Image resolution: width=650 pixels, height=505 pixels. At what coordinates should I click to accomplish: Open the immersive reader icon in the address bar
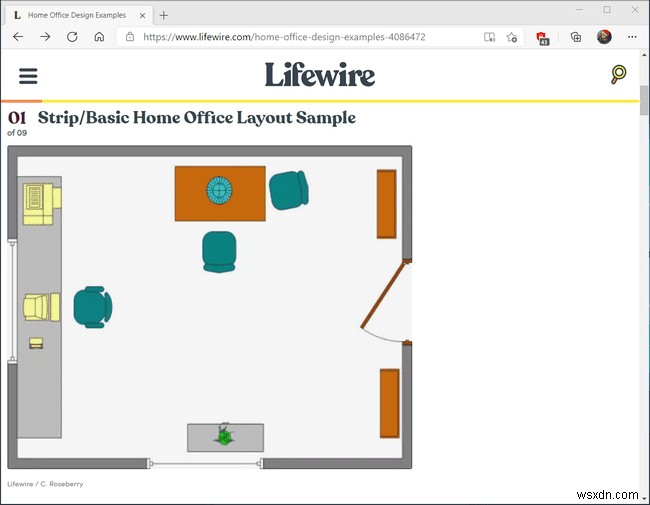click(490, 37)
